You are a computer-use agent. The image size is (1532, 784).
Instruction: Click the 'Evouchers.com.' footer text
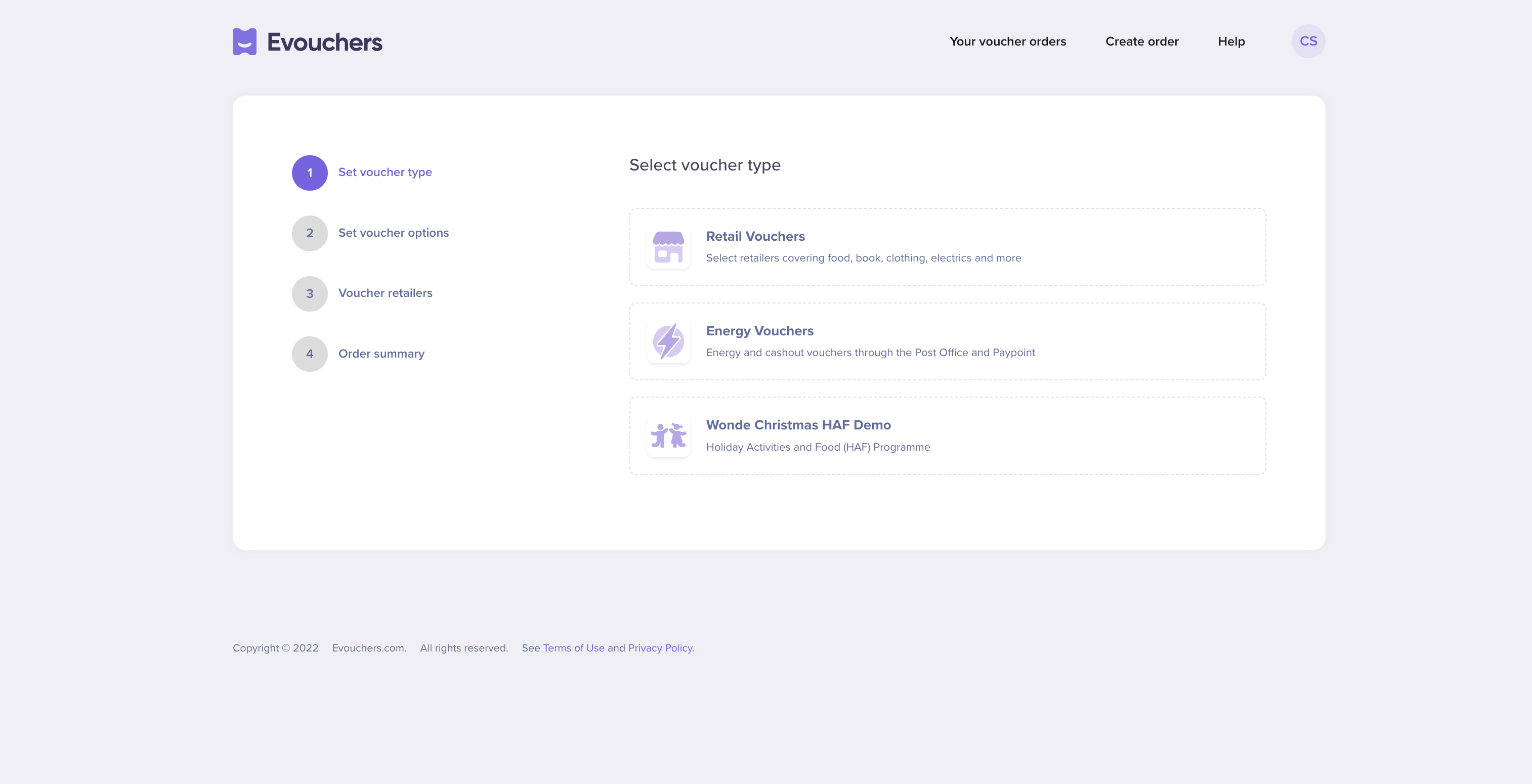[369, 648]
